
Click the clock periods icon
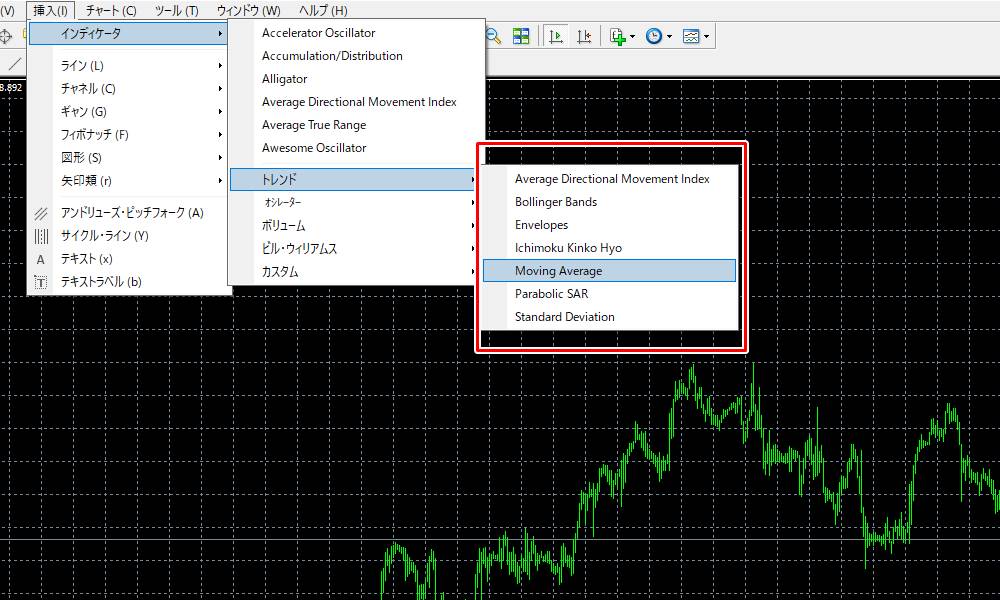coord(653,36)
